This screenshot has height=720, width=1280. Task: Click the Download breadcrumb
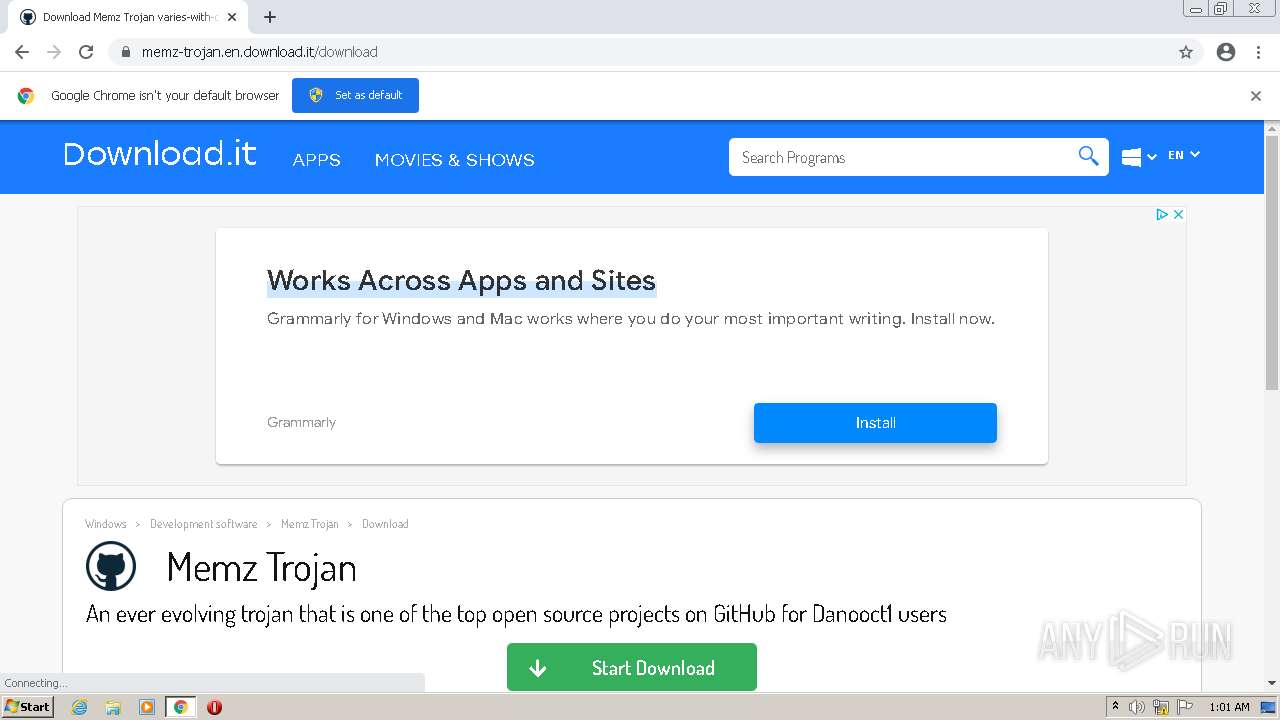coord(385,524)
